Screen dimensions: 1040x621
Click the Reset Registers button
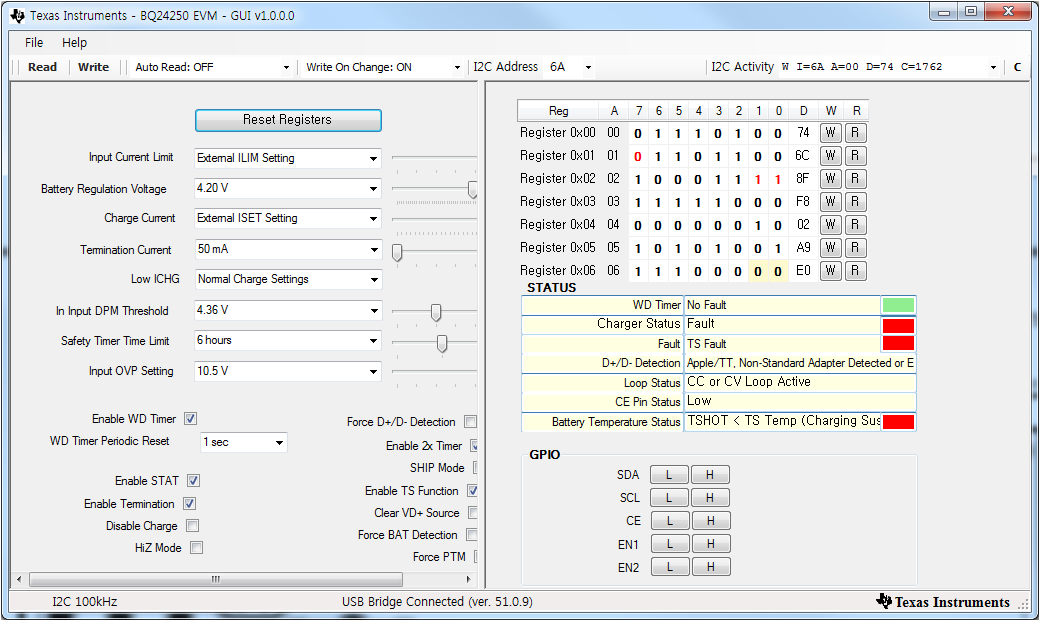[x=288, y=120]
